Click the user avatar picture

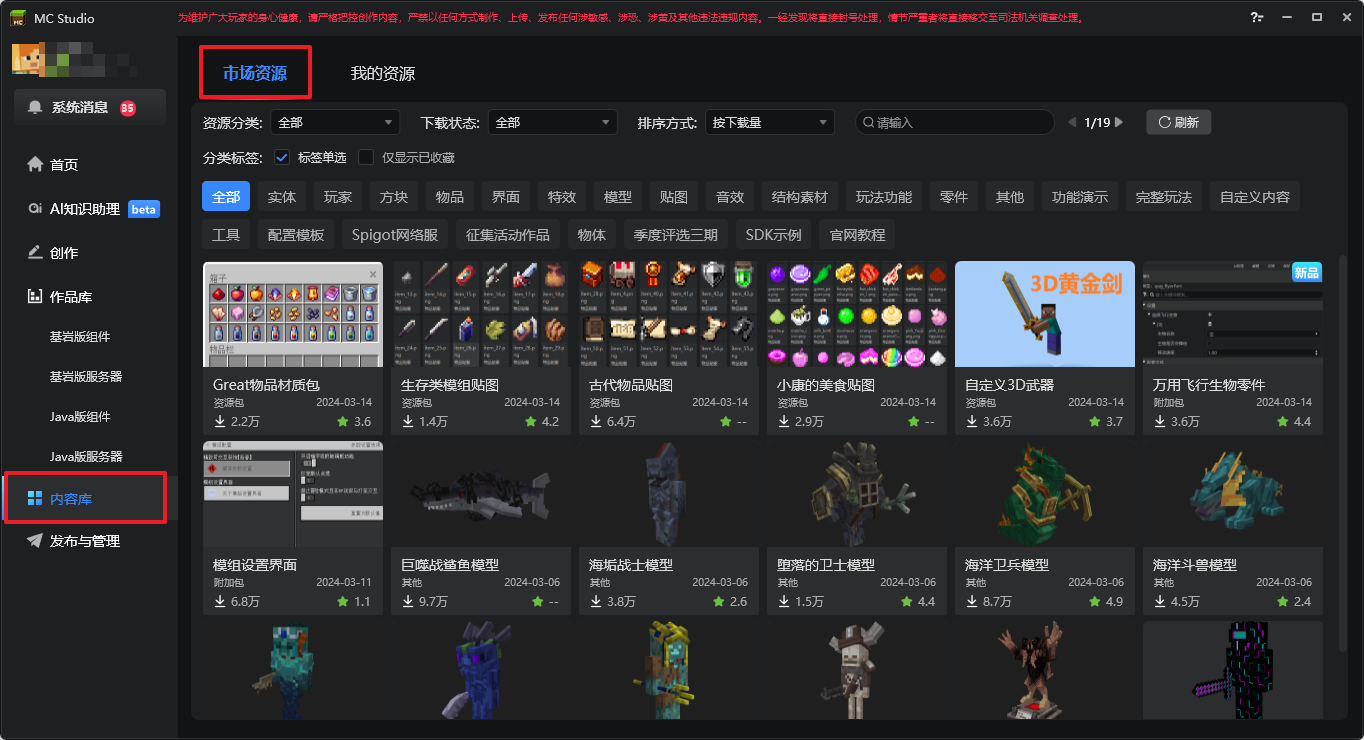[27, 60]
